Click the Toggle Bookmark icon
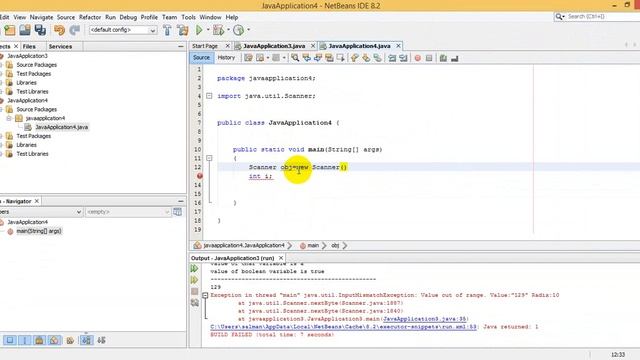This screenshot has width=640, height=360. [378, 58]
